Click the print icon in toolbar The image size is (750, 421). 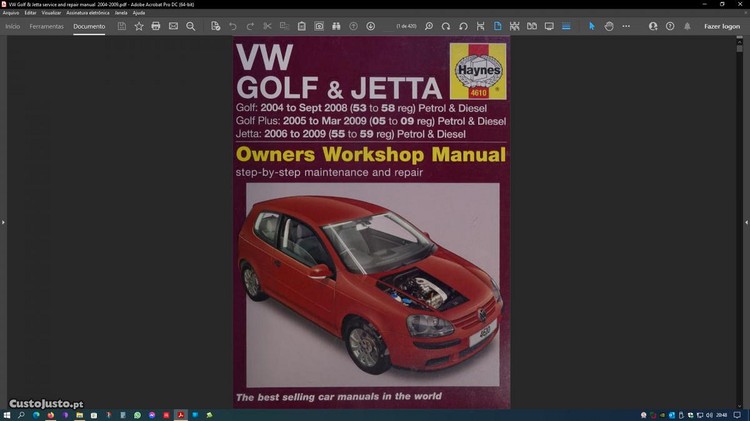[156, 26]
